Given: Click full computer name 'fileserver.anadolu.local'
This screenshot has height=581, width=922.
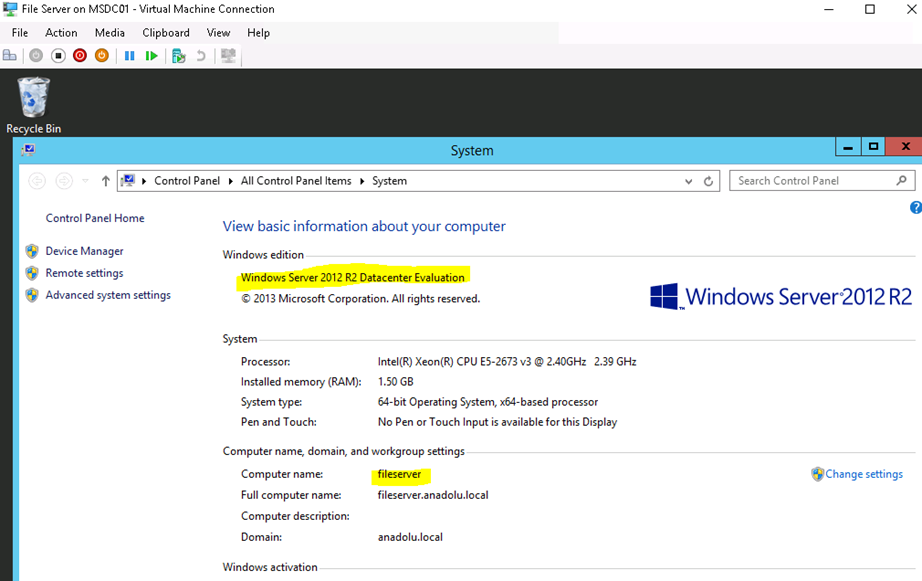Looking at the screenshot, I should tap(433, 495).
